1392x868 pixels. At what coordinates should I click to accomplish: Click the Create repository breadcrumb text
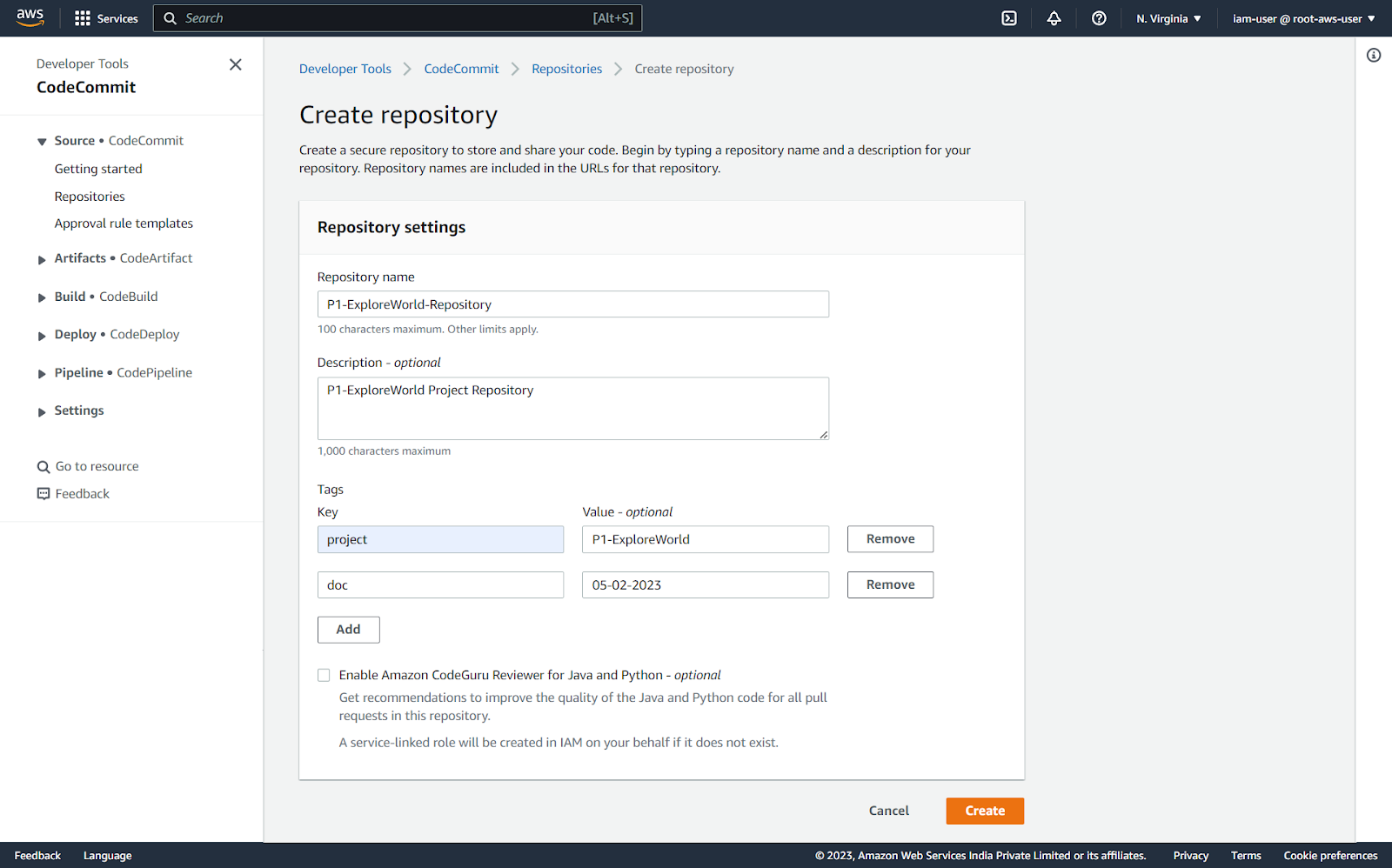[x=684, y=69]
